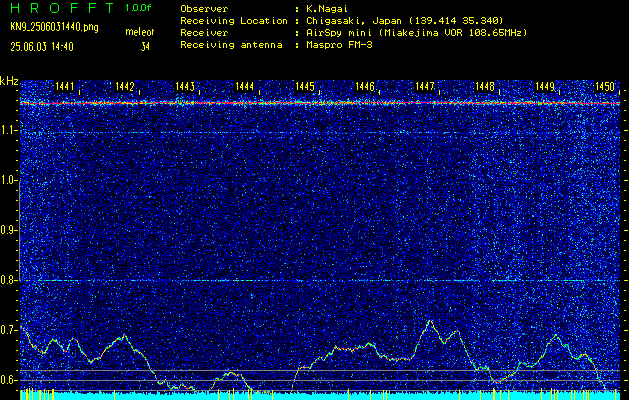This screenshot has height=400, width=629.
Task: Click Maspro FM-3 antenna text
Action: tap(339, 45)
